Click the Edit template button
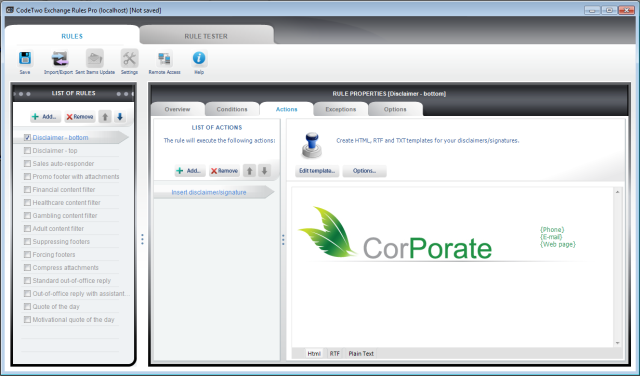 click(x=317, y=171)
